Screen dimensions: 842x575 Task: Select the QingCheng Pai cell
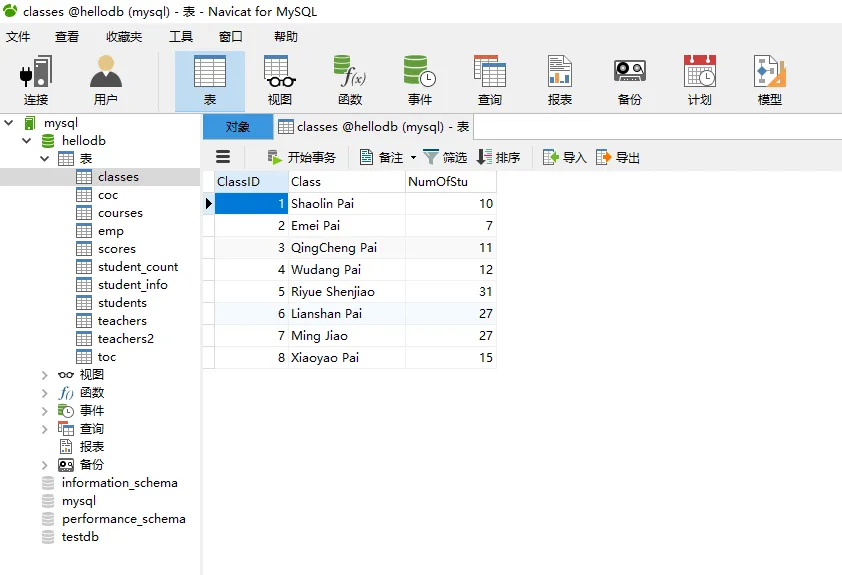click(x=347, y=248)
